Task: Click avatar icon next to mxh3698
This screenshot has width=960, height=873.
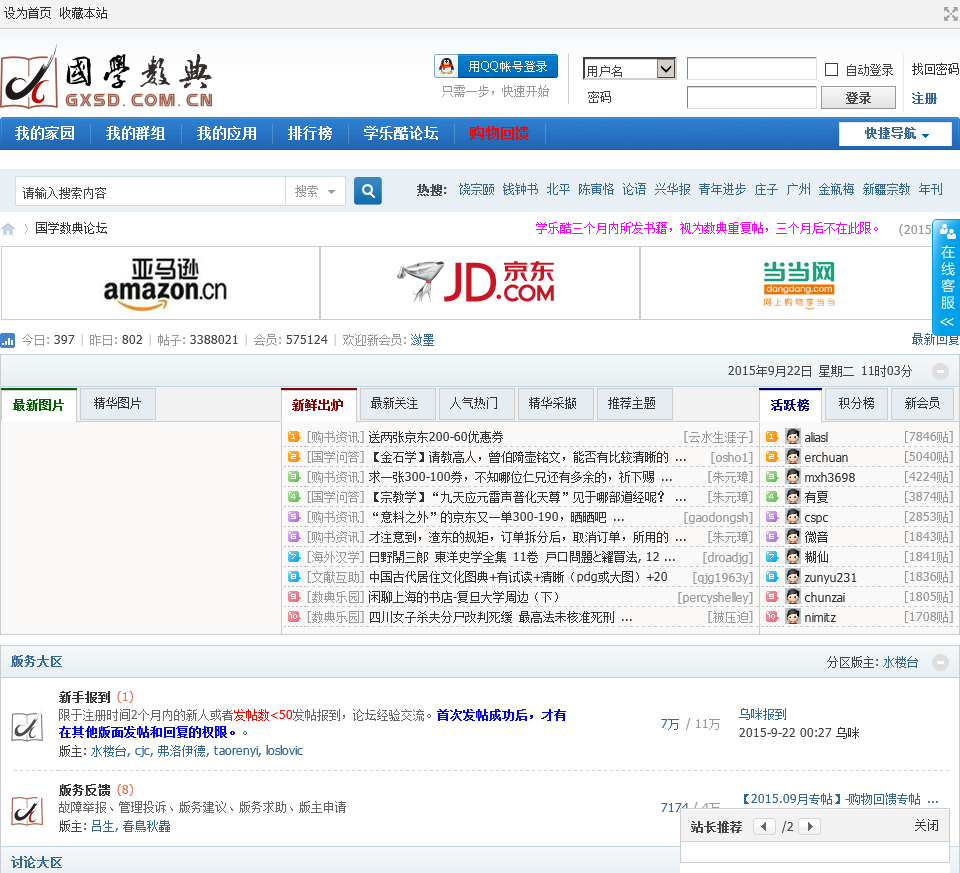Action: [793, 477]
